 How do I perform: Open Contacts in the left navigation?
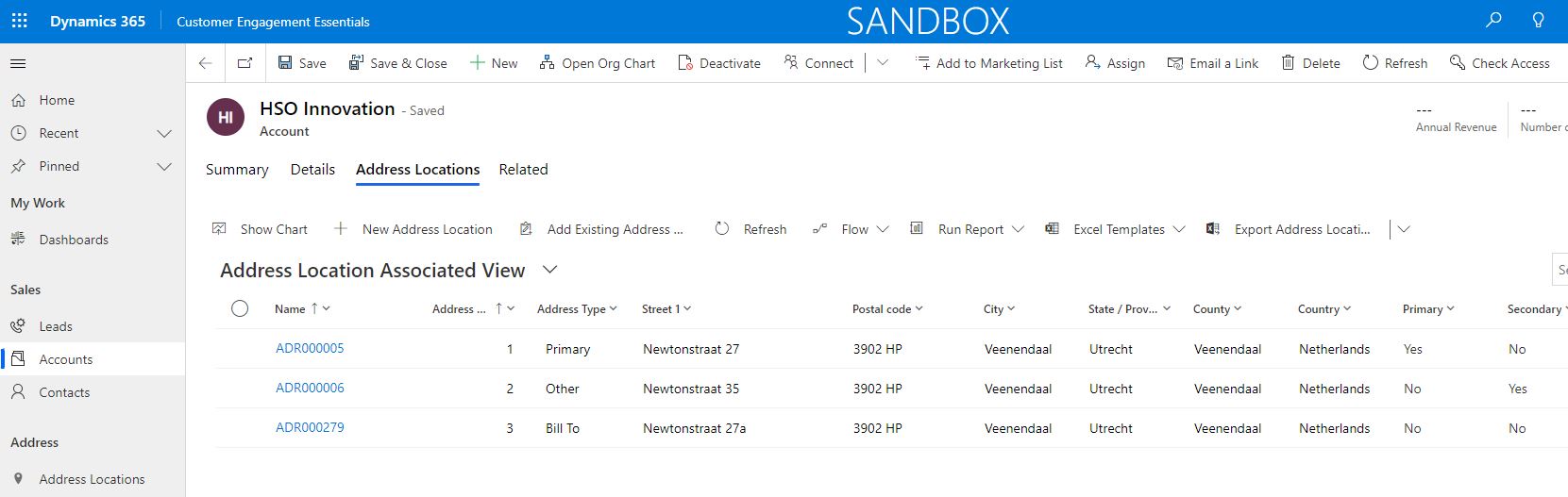64,392
